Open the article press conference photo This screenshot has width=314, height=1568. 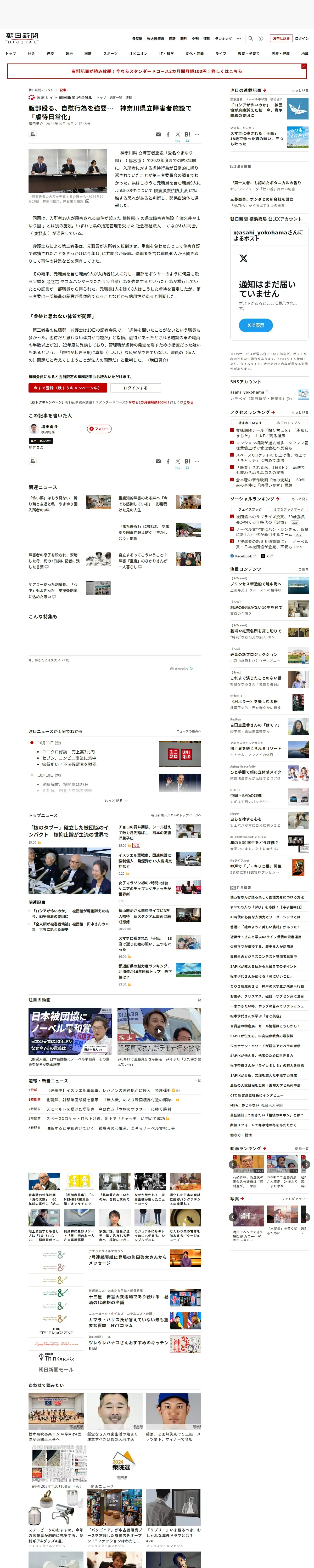[x=68, y=171]
